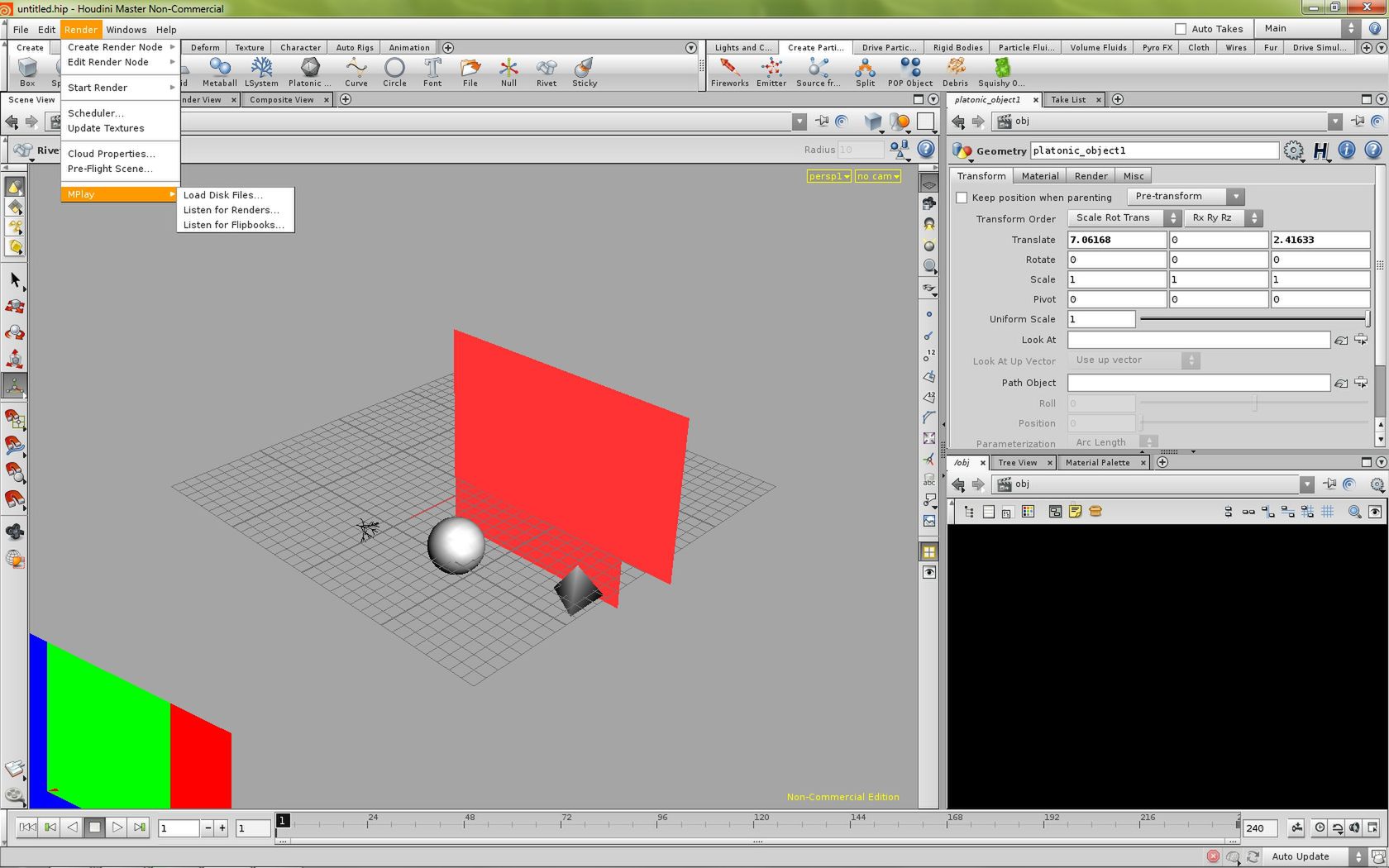Click the Houdini H presets icon
1389x868 pixels.
point(1320,150)
